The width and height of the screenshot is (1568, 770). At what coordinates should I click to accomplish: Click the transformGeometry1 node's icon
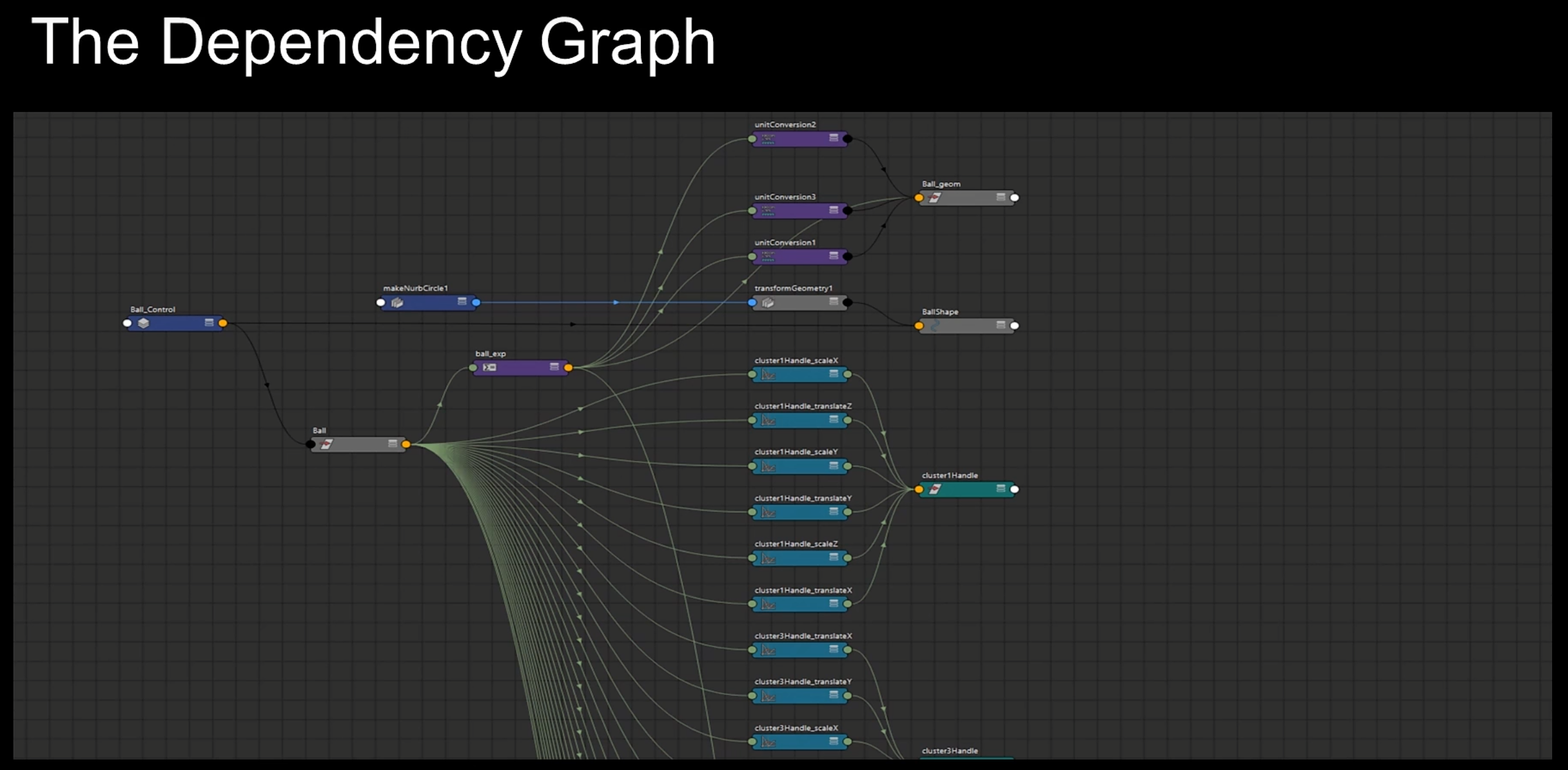(768, 302)
